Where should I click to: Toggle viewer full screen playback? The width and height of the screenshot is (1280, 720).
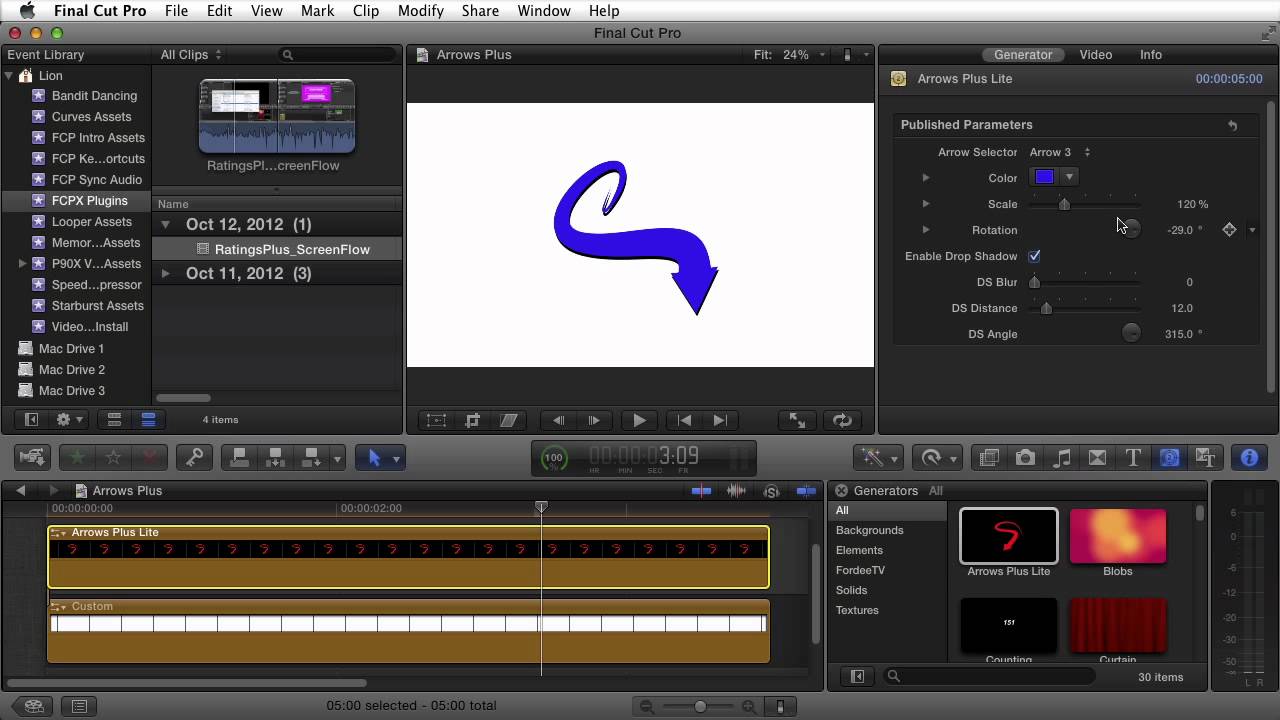click(x=797, y=421)
